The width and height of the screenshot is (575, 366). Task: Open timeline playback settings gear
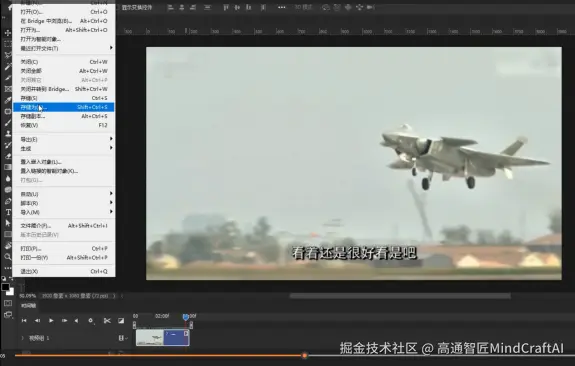pyautogui.click(x=91, y=321)
